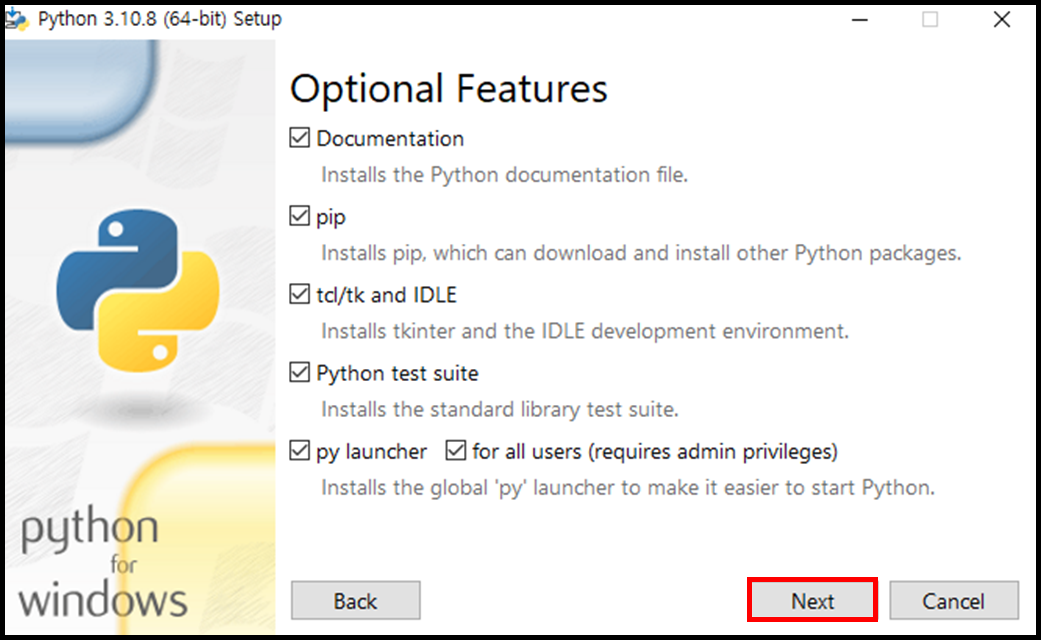This screenshot has height=640, width=1041.
Task: Close the Python Setup window
Action: [x=1002, y=20]
